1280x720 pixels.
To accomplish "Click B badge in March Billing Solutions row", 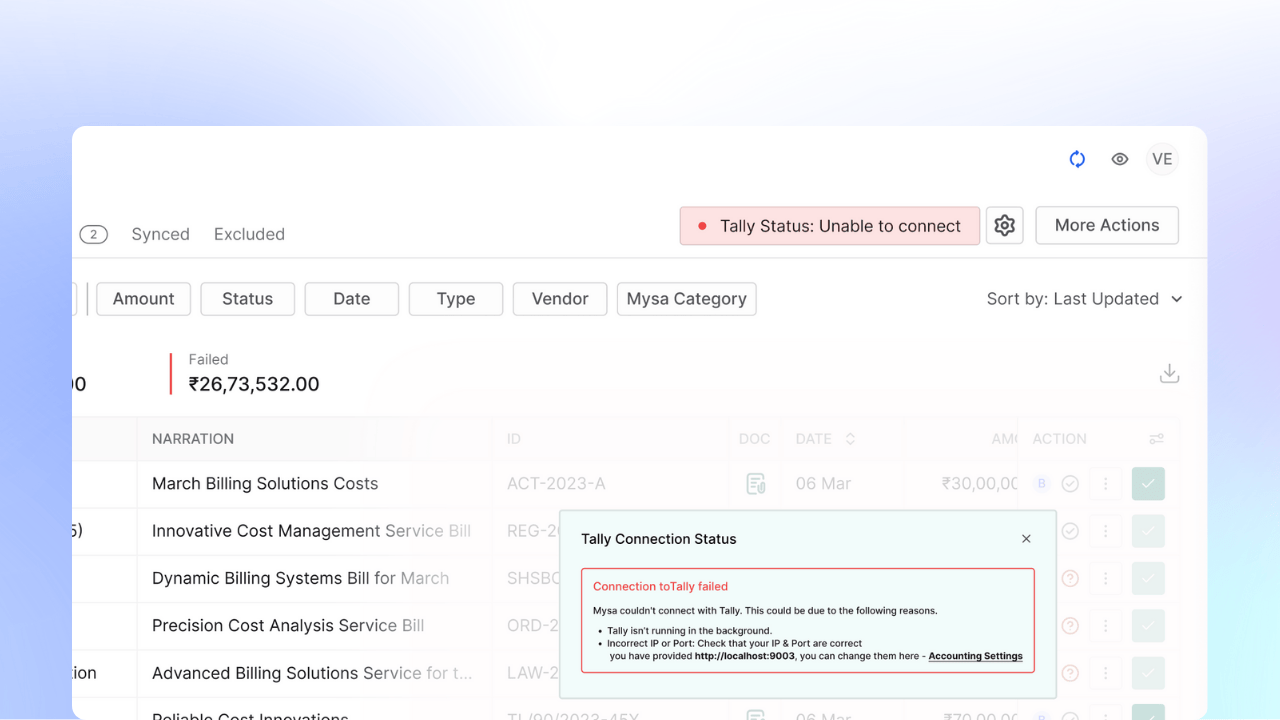I will coord(1041,484).
